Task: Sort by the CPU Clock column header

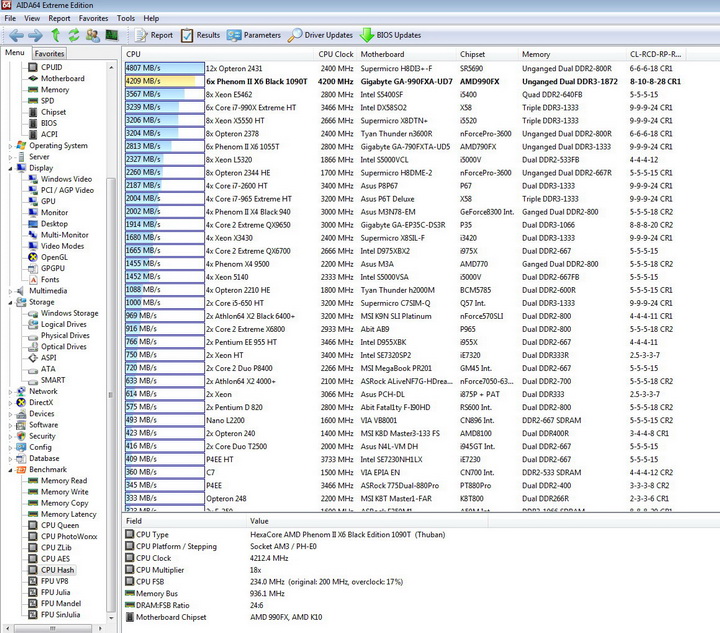Action: (336, 54)
